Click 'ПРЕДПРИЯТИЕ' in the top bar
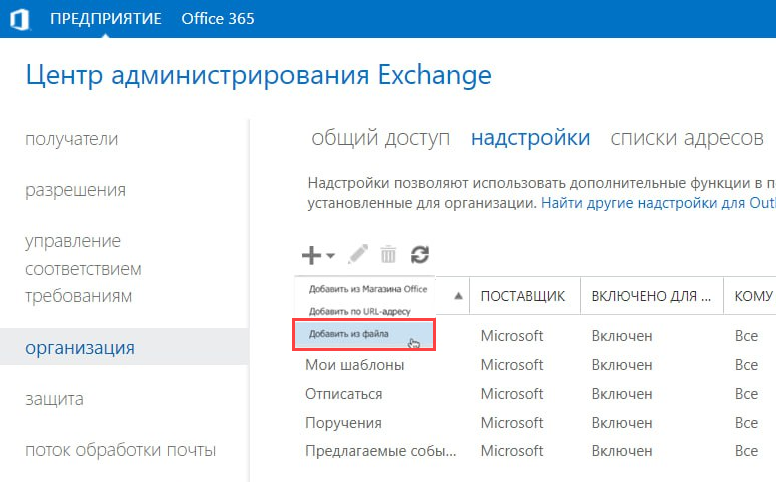Viewport: 776px width, 482px height. pos(106,20)
